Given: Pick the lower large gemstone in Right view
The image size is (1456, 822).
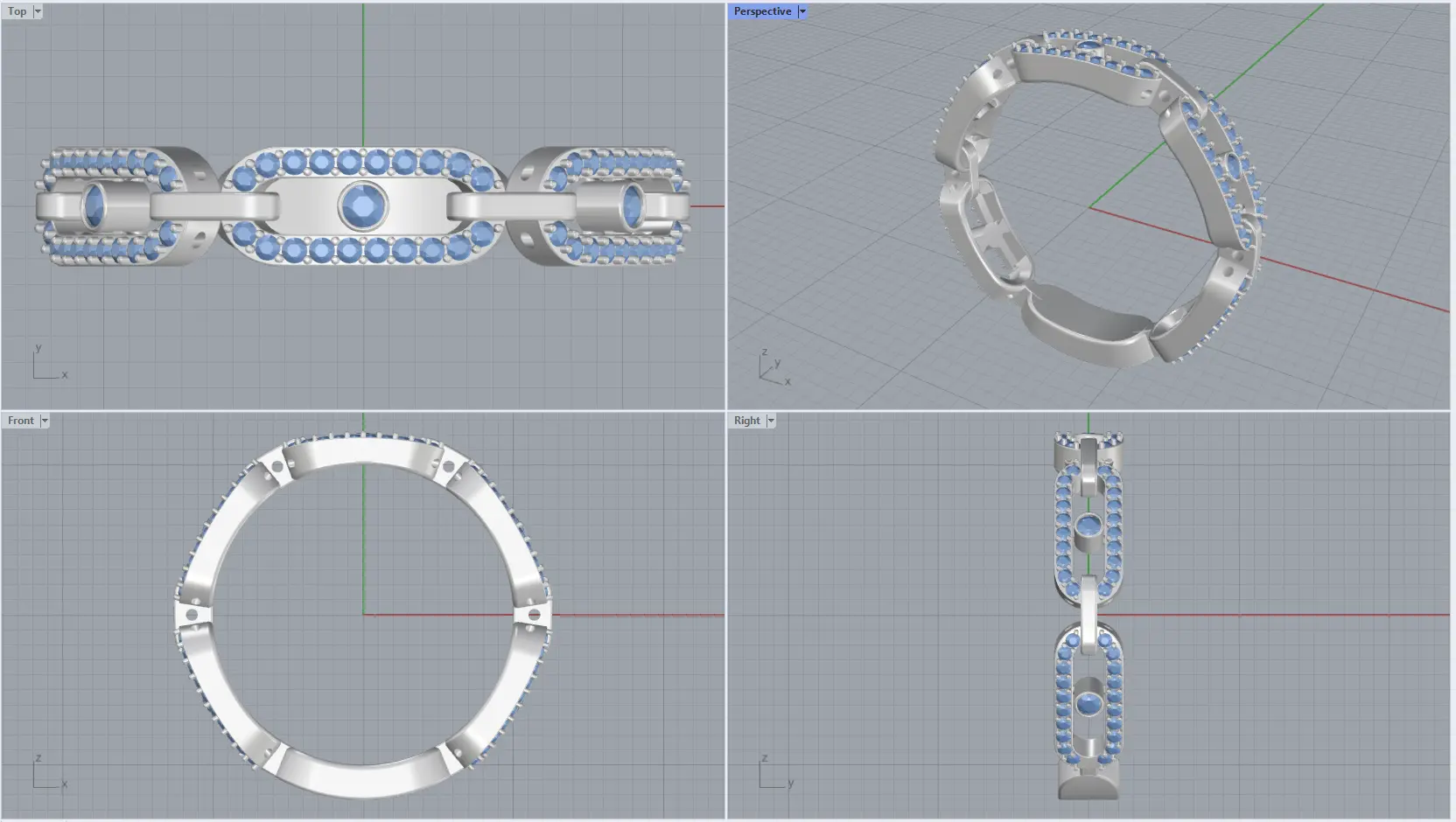Looking at the screenshot, I should click(1088, 702).
